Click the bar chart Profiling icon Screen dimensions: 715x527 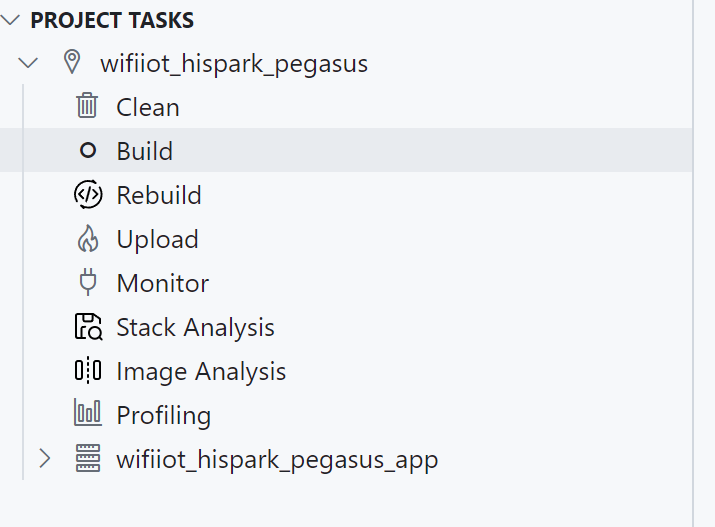(88, 412)
